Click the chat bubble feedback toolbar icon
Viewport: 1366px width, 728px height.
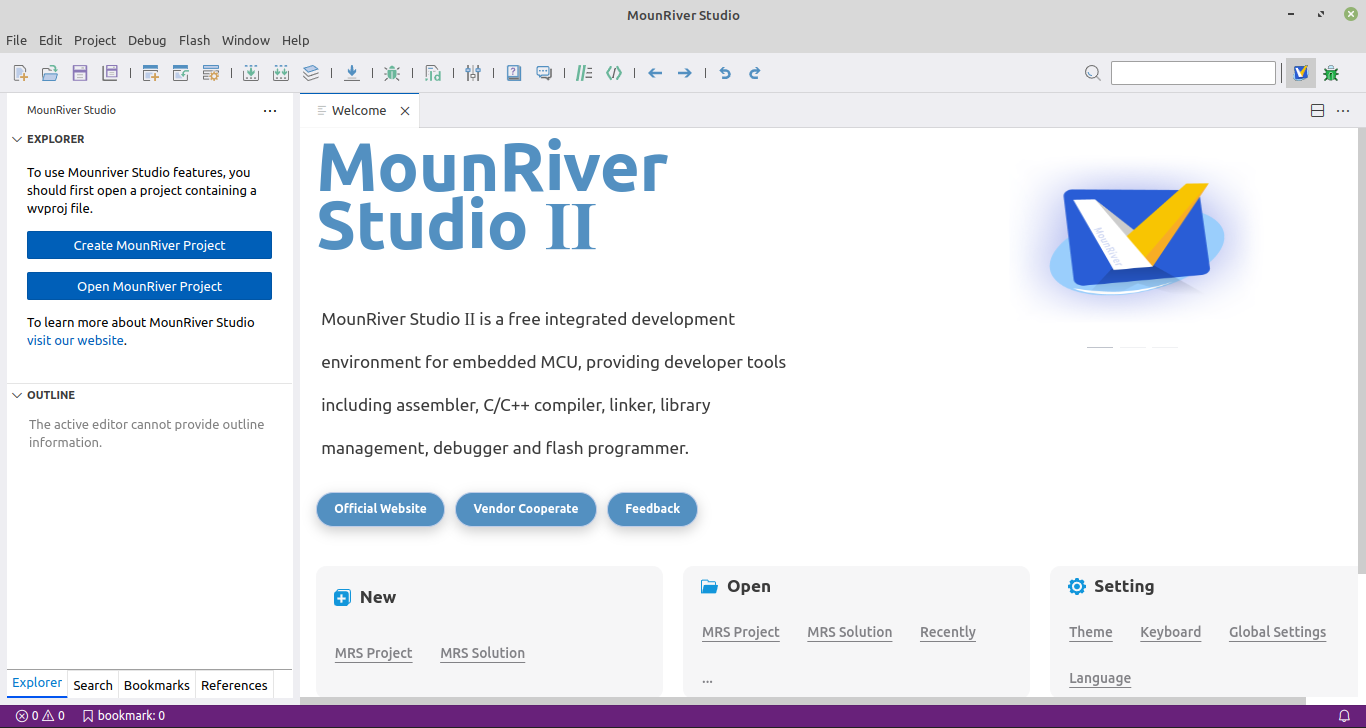coord(544,73)
